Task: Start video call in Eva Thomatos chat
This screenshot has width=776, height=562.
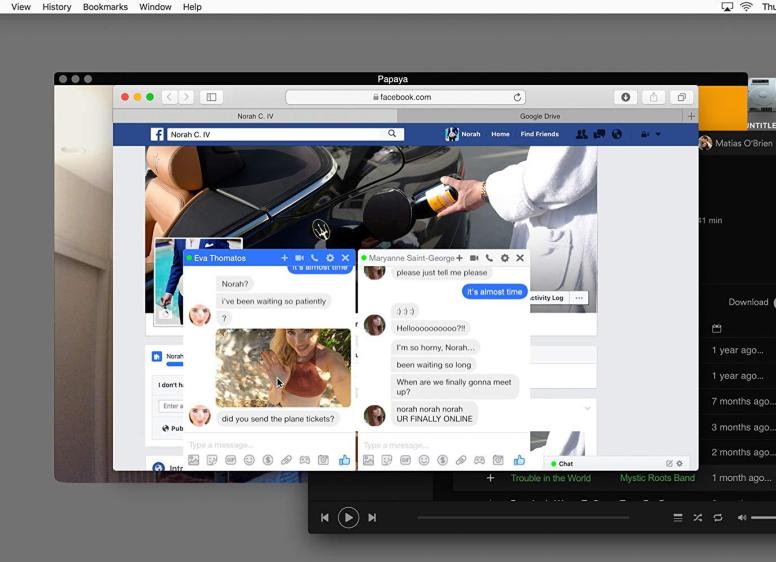Action: click(x=299, y=258)
